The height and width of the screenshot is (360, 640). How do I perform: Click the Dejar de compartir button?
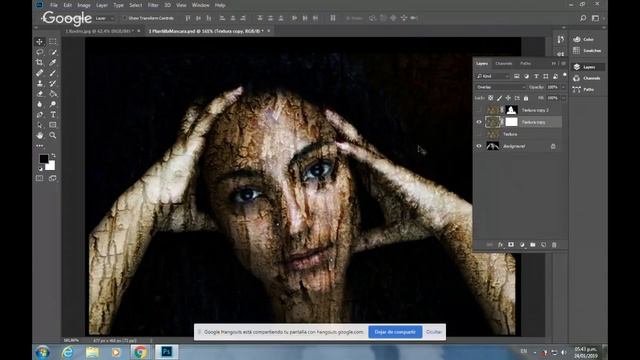coord(395,332)
